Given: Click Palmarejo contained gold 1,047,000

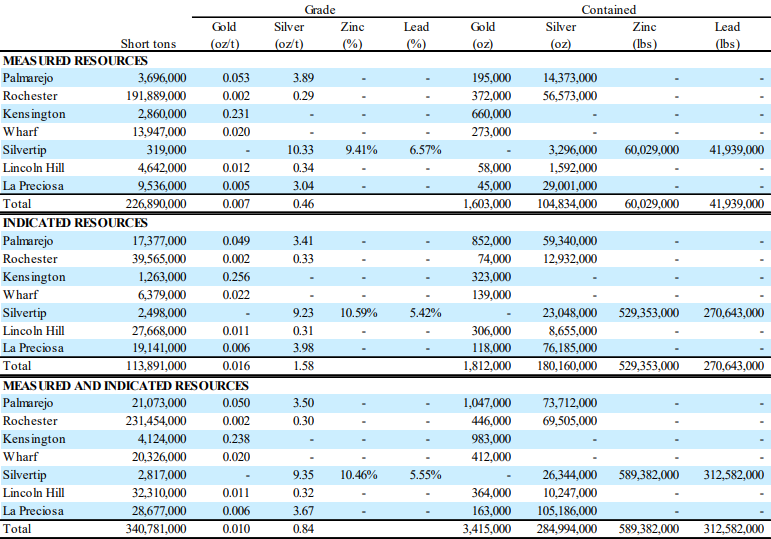Looking at the screenshot, I should tap(487, 403).
